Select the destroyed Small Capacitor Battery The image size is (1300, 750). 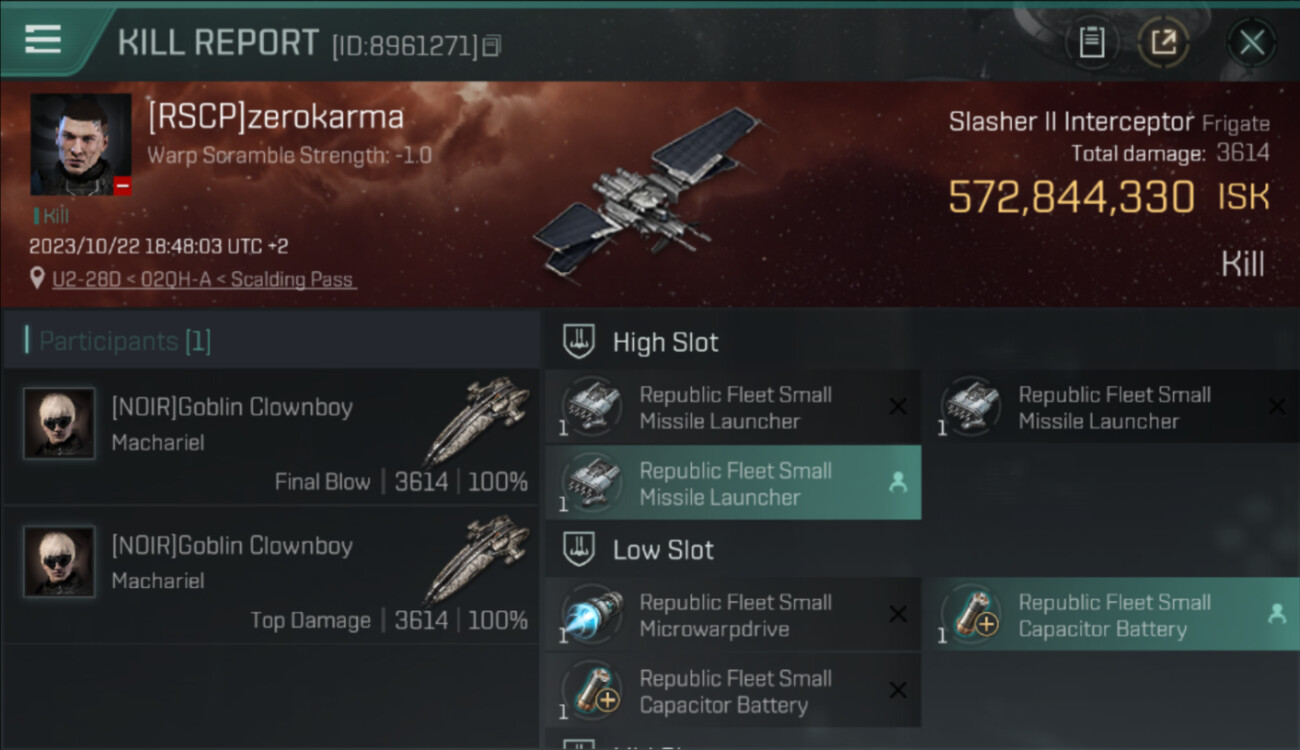point(733,691)
